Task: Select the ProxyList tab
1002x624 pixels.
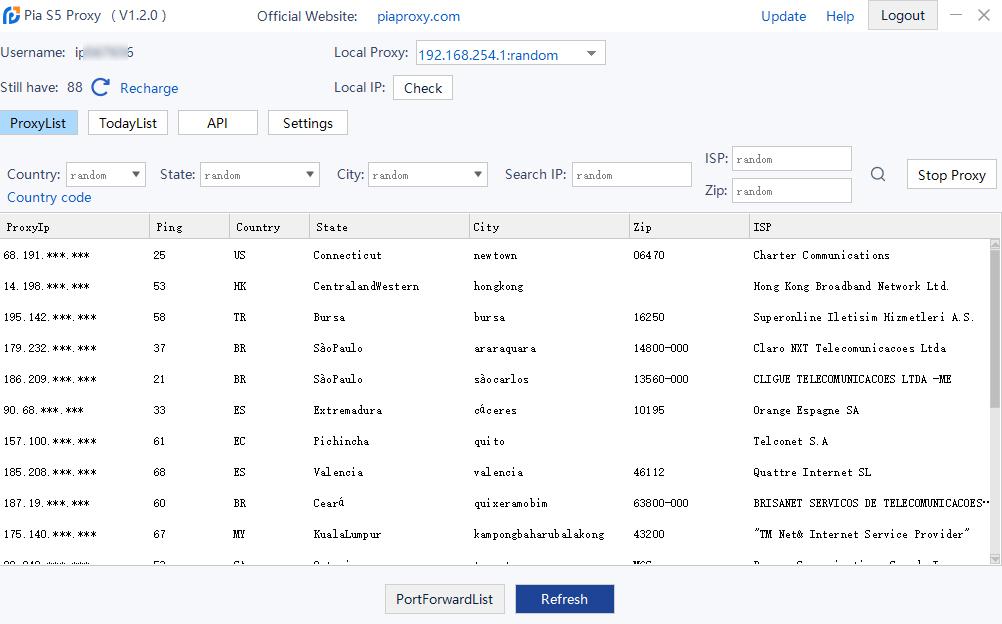Action: (38, 123)
